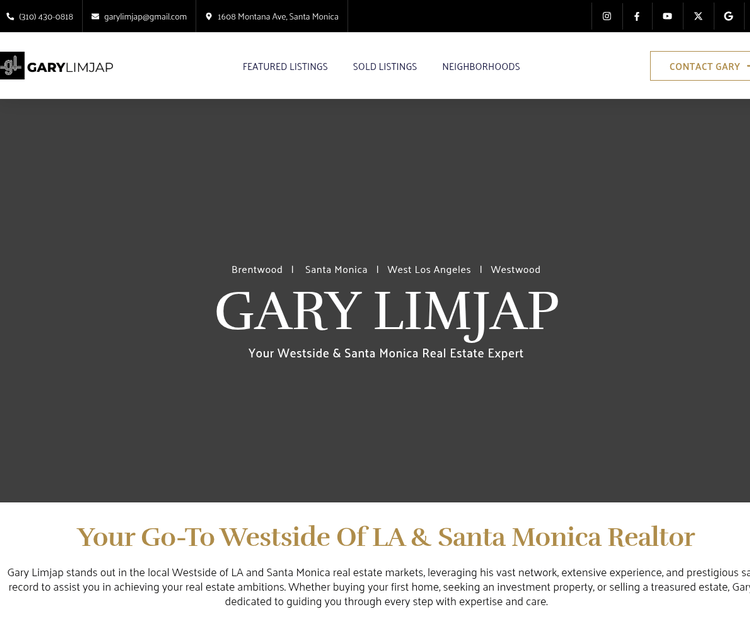This screenshot has height=628, width=750.
Task: Select the Westwood neighborhood link
Action: [516, 270]
